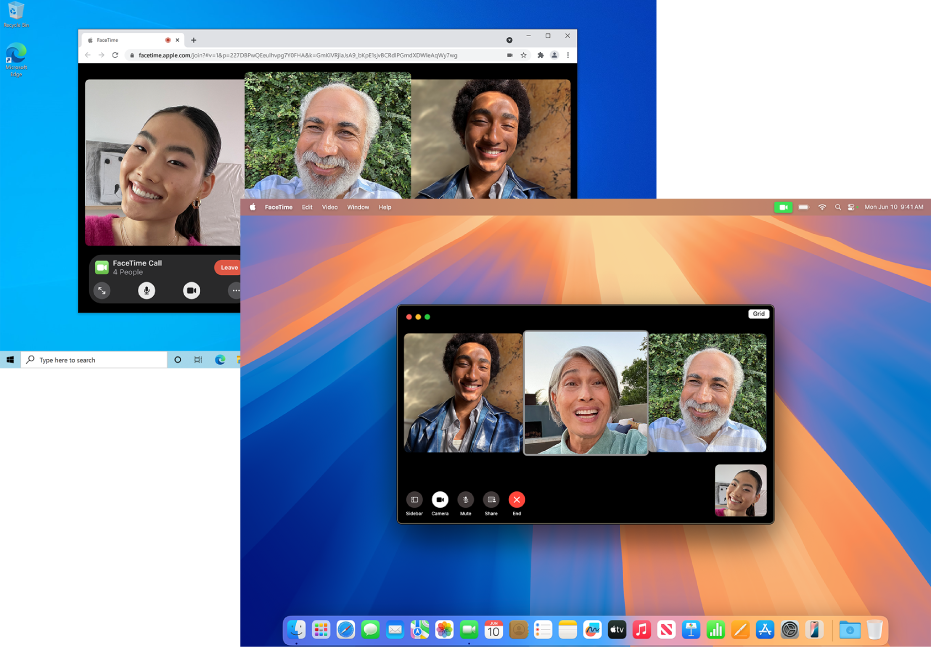The image size is (932, 650).
Task: Click the browser address bar with facetime.apple.com
Action: tap(315, 55)
